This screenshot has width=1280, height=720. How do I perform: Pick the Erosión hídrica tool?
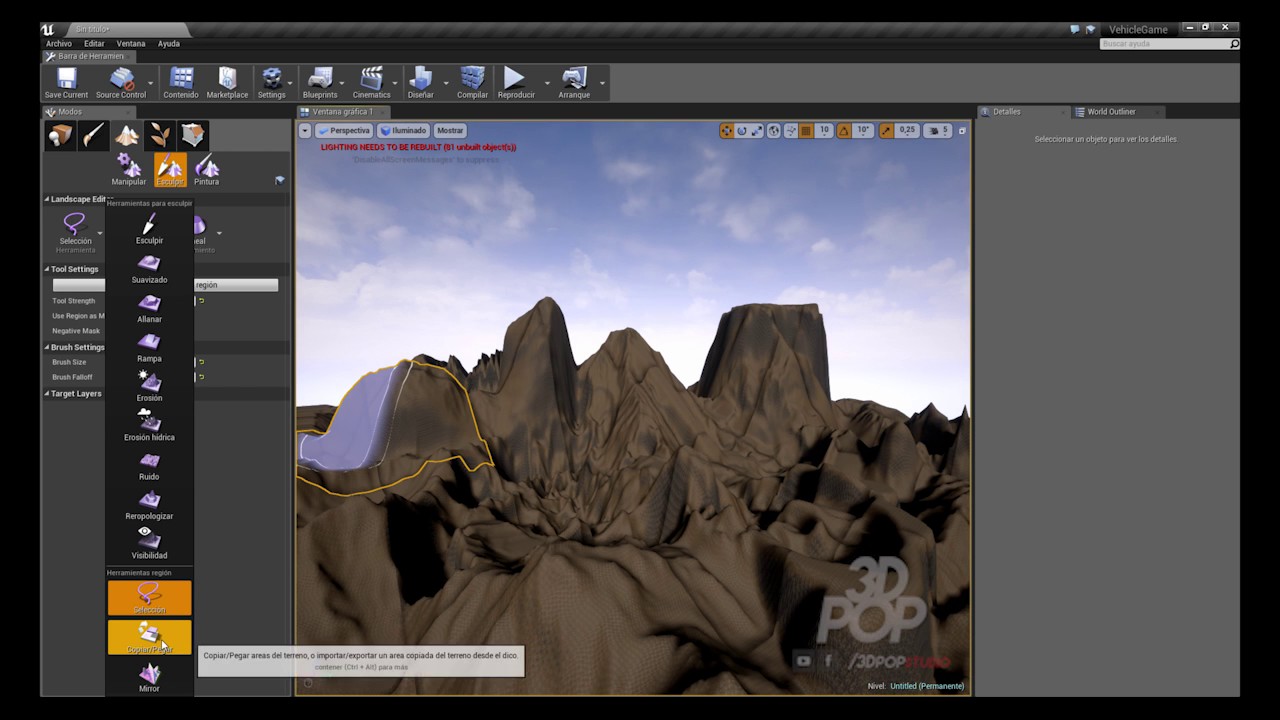149,426
